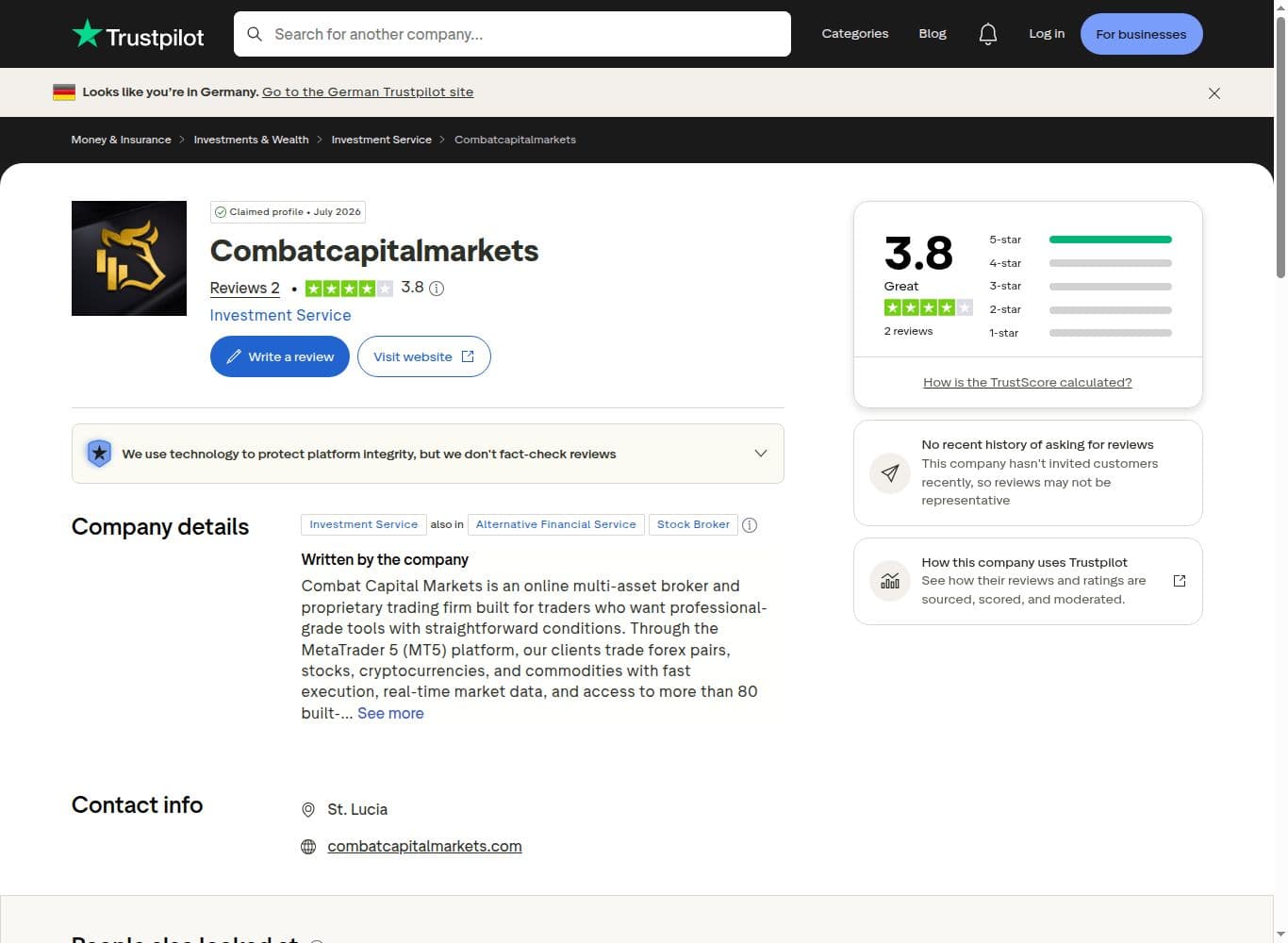Select the Investment Service category tag
1288x943 pixels.
pyautogui.click(x=364, y=524)
